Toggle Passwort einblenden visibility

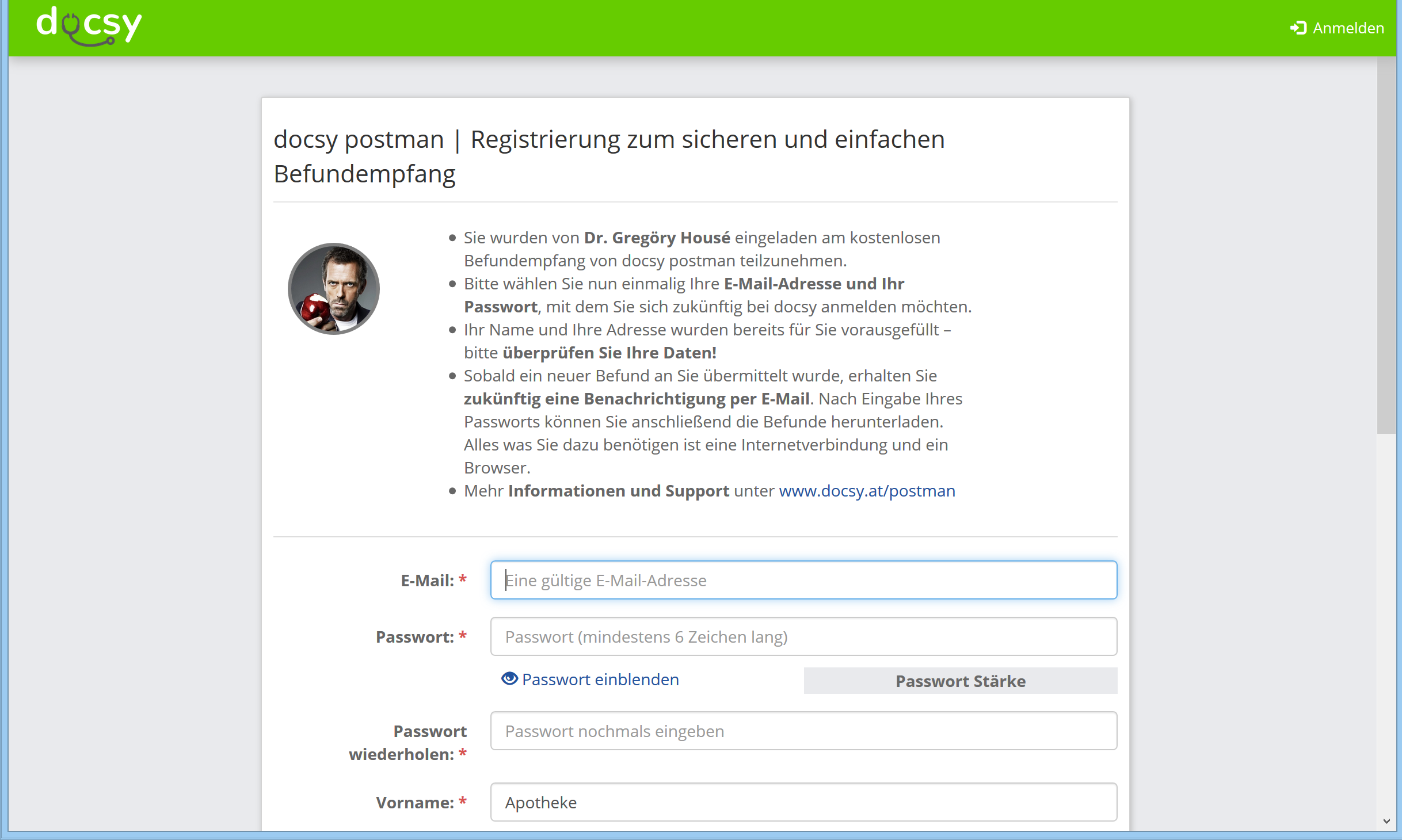point(590,679)
